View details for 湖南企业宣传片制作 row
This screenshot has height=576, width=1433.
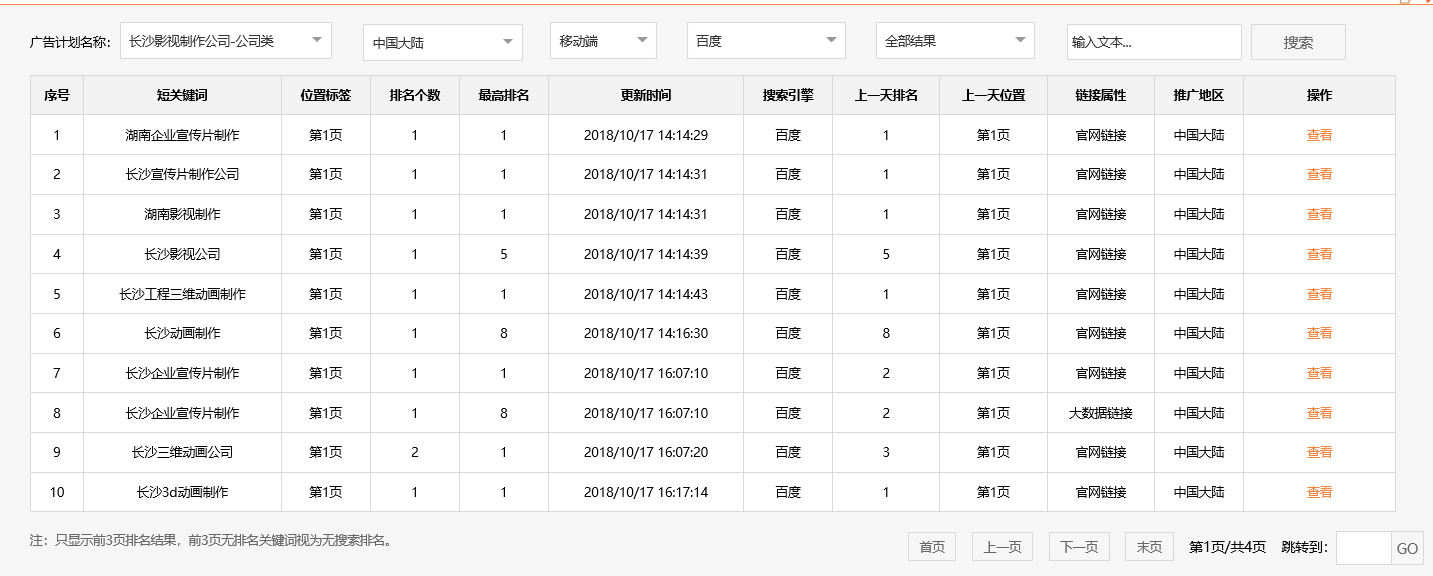click(1319, 135)
